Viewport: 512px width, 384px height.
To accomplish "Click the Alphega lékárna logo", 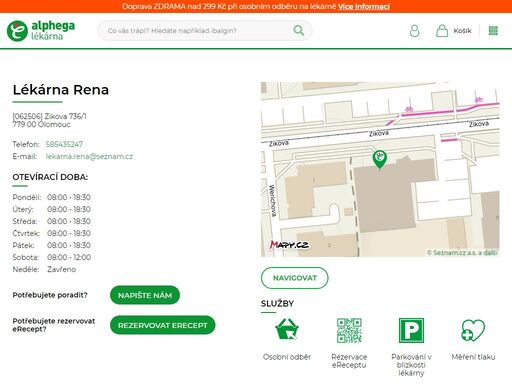I will (41, 30).
